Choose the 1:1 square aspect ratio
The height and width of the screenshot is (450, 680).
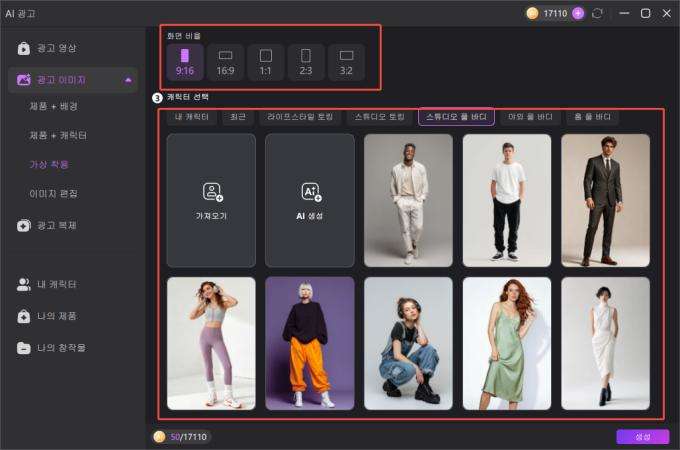point(265,62)
